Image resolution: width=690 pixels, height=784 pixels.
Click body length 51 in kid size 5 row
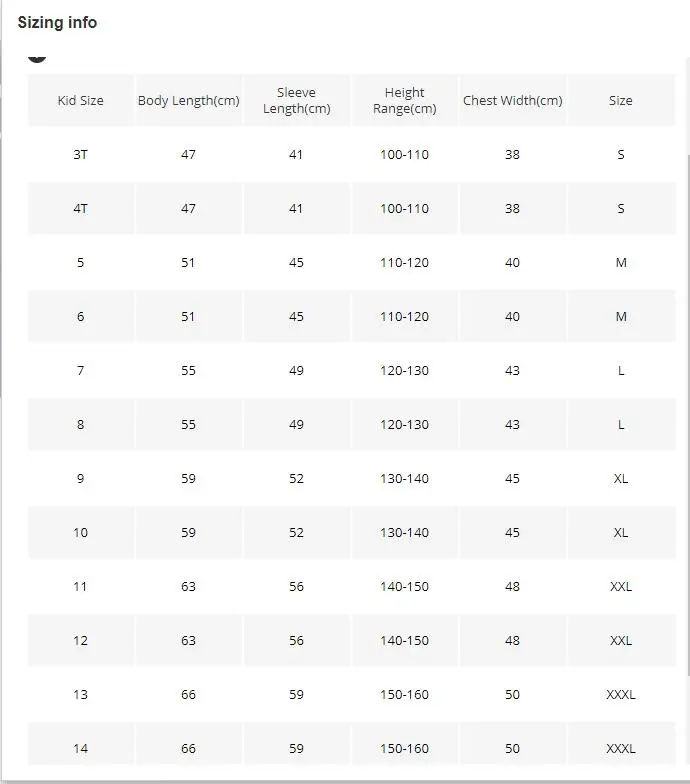click(x=188, y=262)
